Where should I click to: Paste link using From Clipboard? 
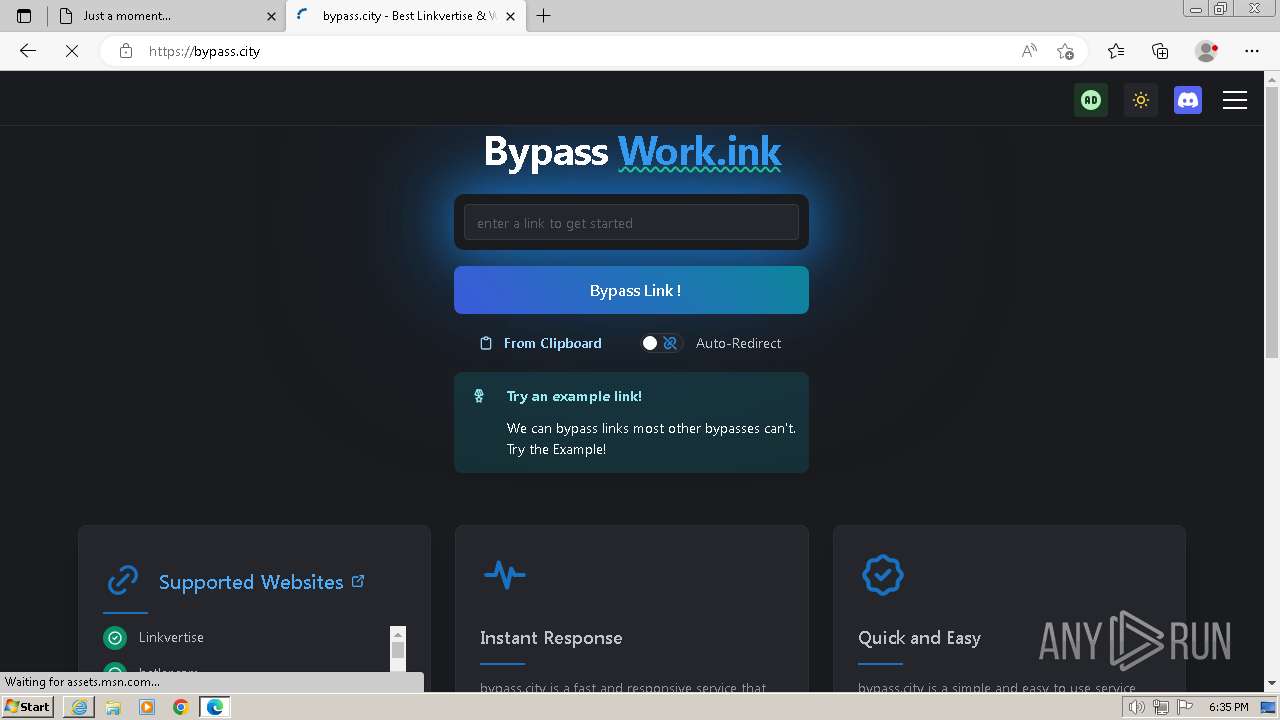pyautogui.click(x=541, y=343)
